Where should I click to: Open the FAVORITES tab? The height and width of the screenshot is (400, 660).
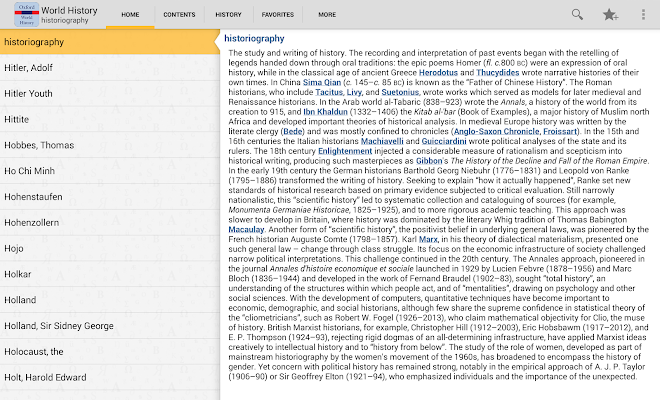pos(278,15)
